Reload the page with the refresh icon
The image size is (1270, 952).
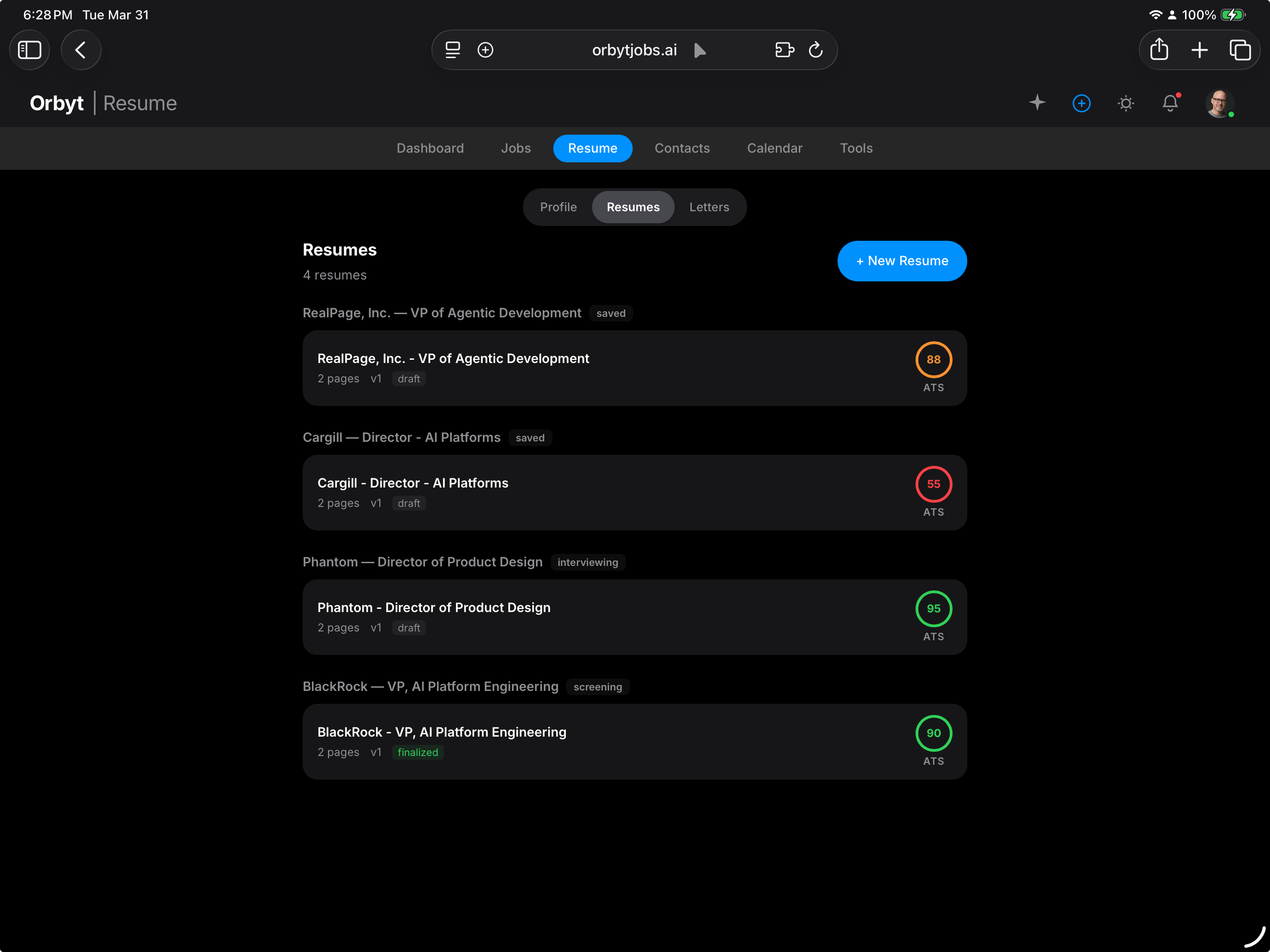pos(816,50)
